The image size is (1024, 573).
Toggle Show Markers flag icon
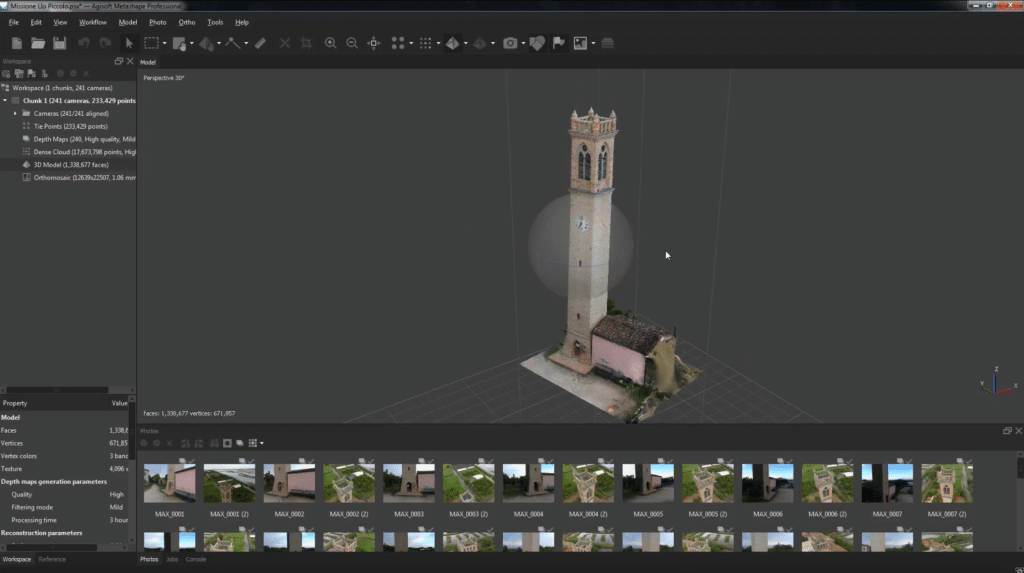tap(558, 43)
